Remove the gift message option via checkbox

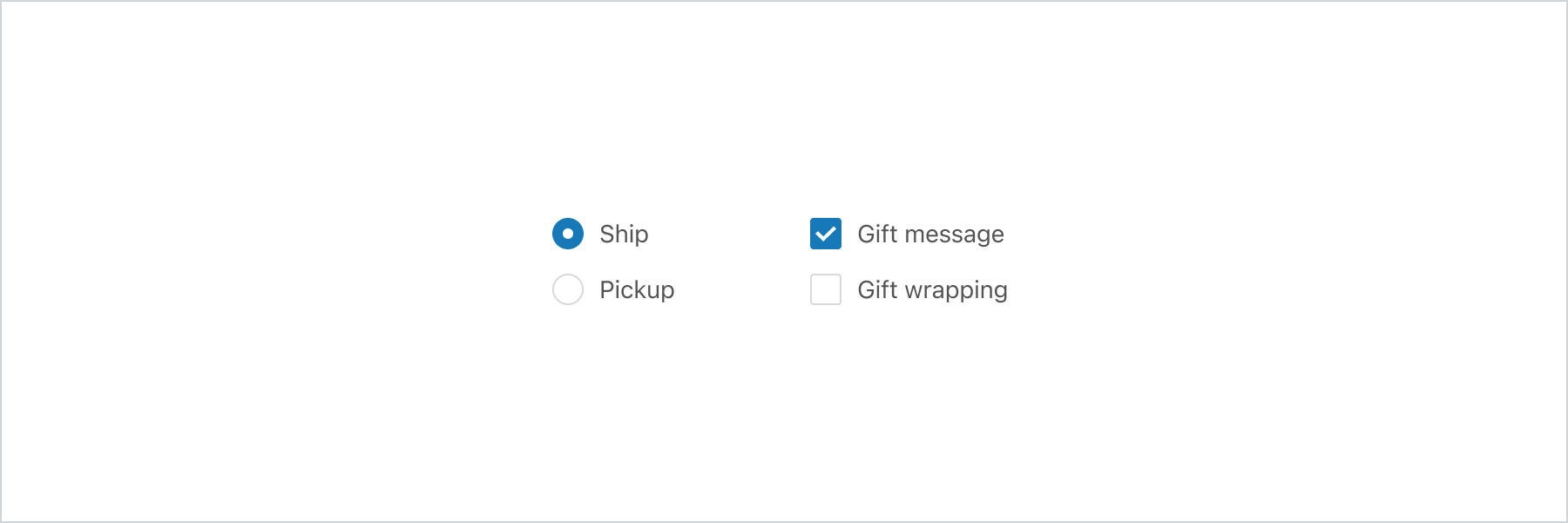click(x=826, y=234)
